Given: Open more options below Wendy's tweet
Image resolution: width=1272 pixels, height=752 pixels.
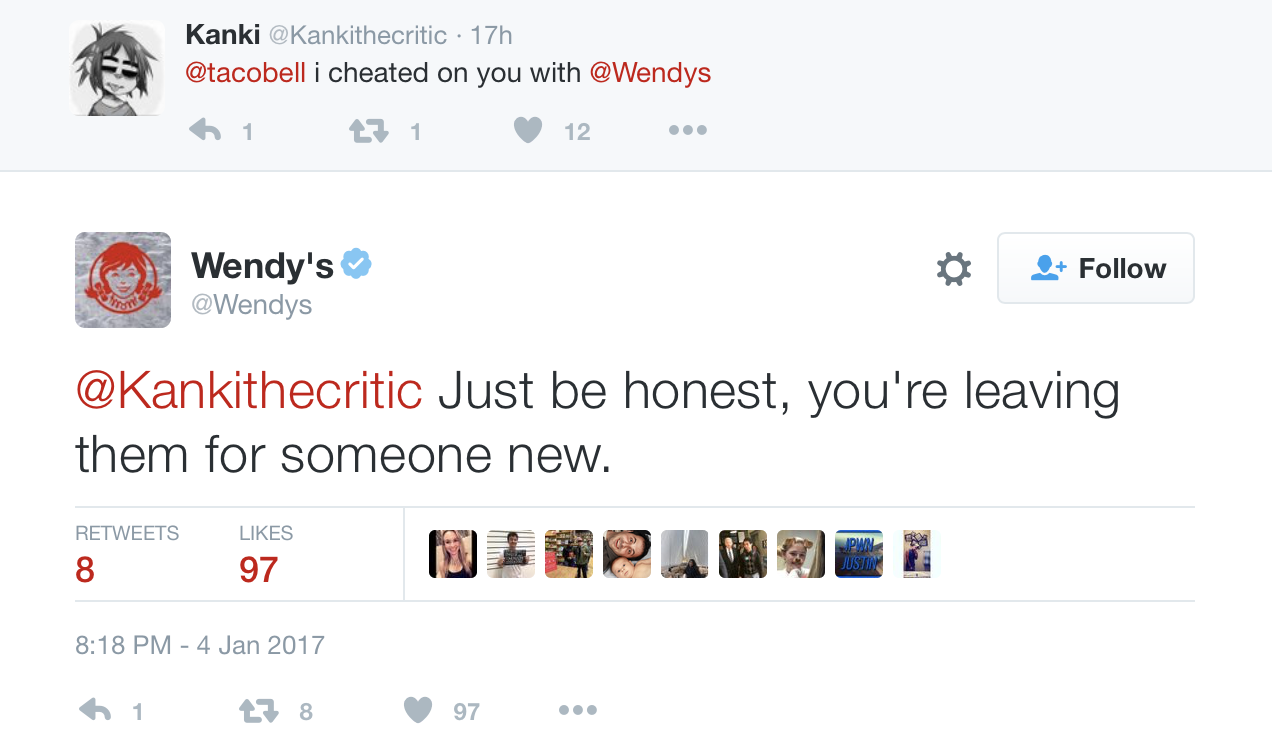Looking at the screenshot, I should pyautogui.click(x=578, y=711).
